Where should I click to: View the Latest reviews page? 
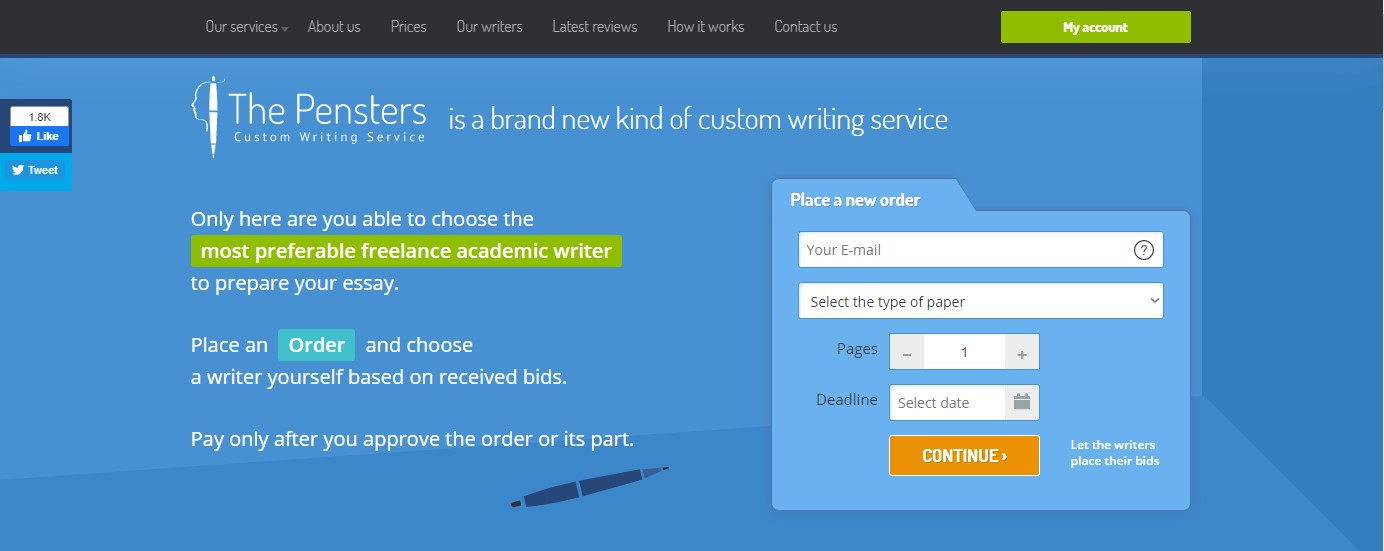(595, 27)
